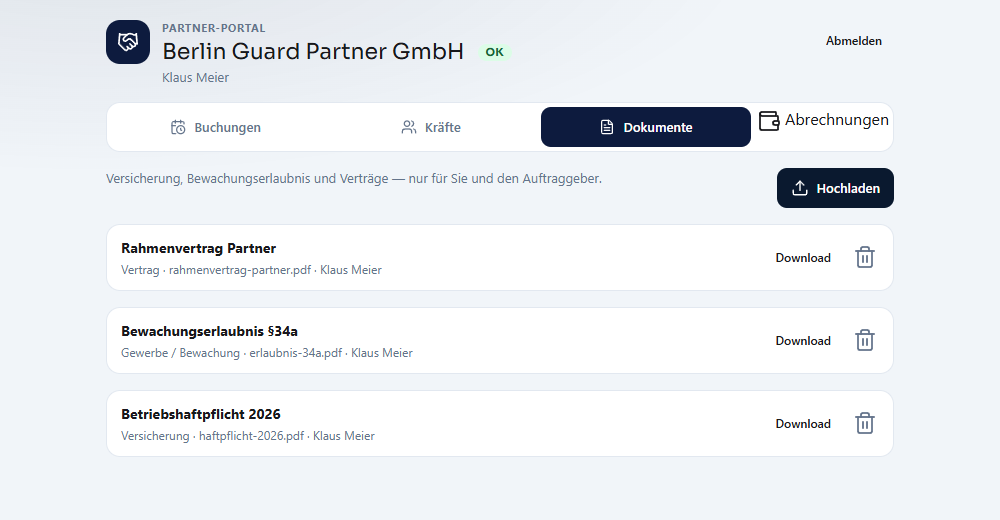
Task: Click the Bewachungserlaubnis §34a title
Action: click(209, 331)
